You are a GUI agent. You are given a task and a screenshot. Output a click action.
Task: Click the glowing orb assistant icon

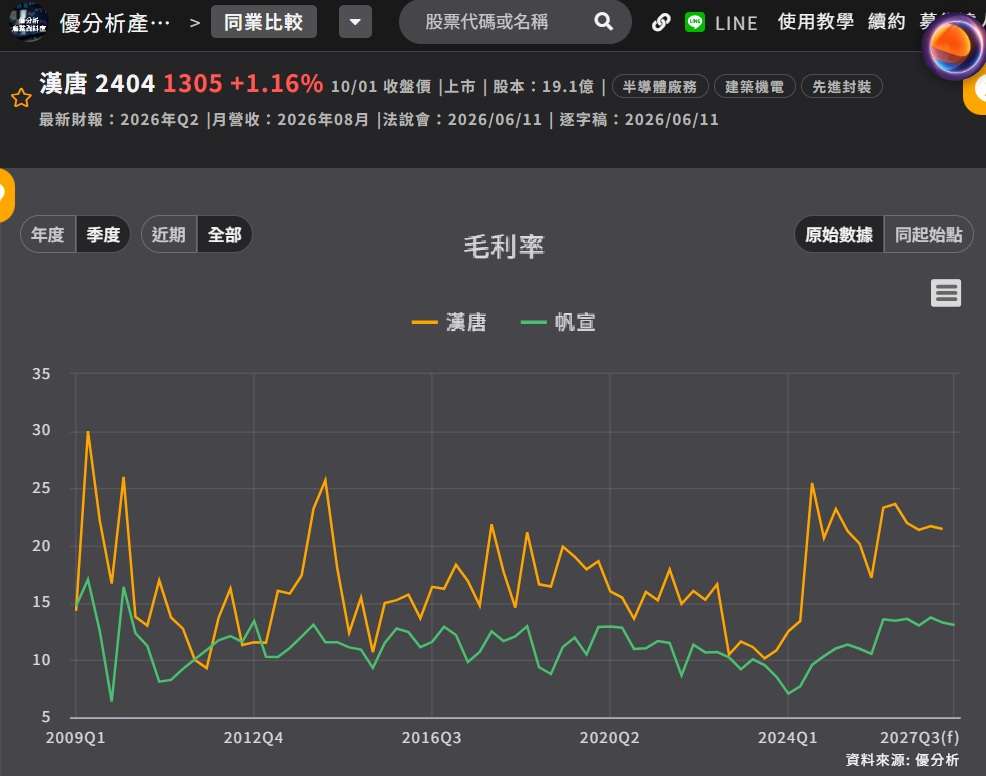point(955,48)
